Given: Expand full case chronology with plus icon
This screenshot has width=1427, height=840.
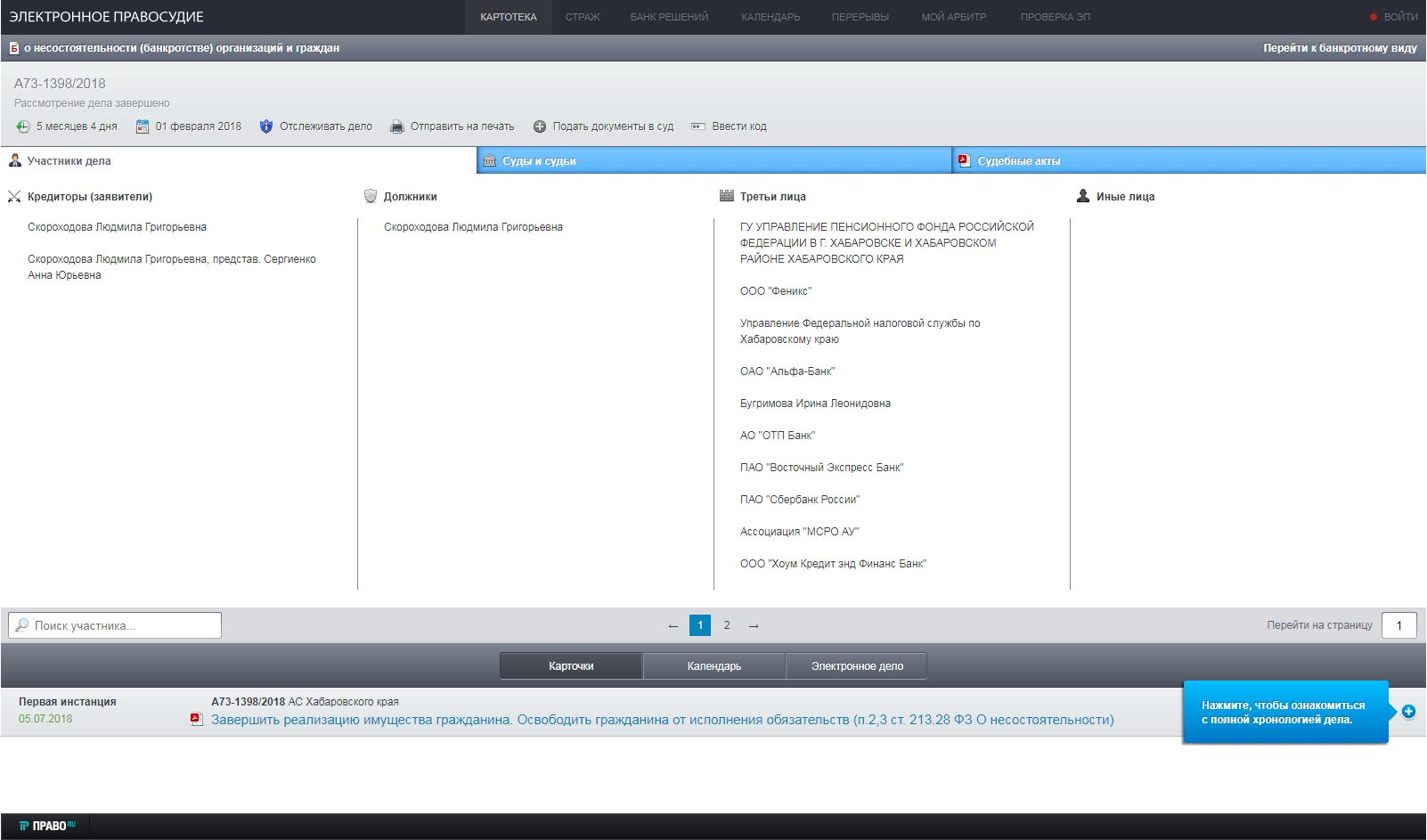Looking at the screenshot, I should tap(1408, 712).
